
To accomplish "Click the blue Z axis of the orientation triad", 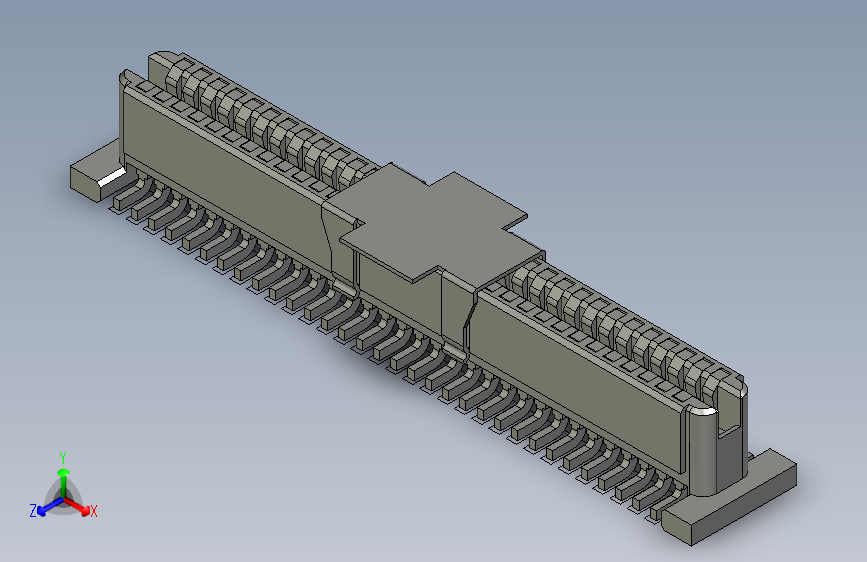I will click(50, 506).
